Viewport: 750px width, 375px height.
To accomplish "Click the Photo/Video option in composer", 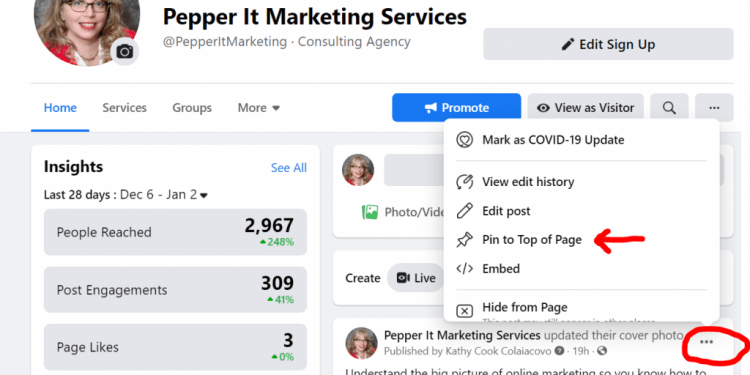I will coord(403,212).
